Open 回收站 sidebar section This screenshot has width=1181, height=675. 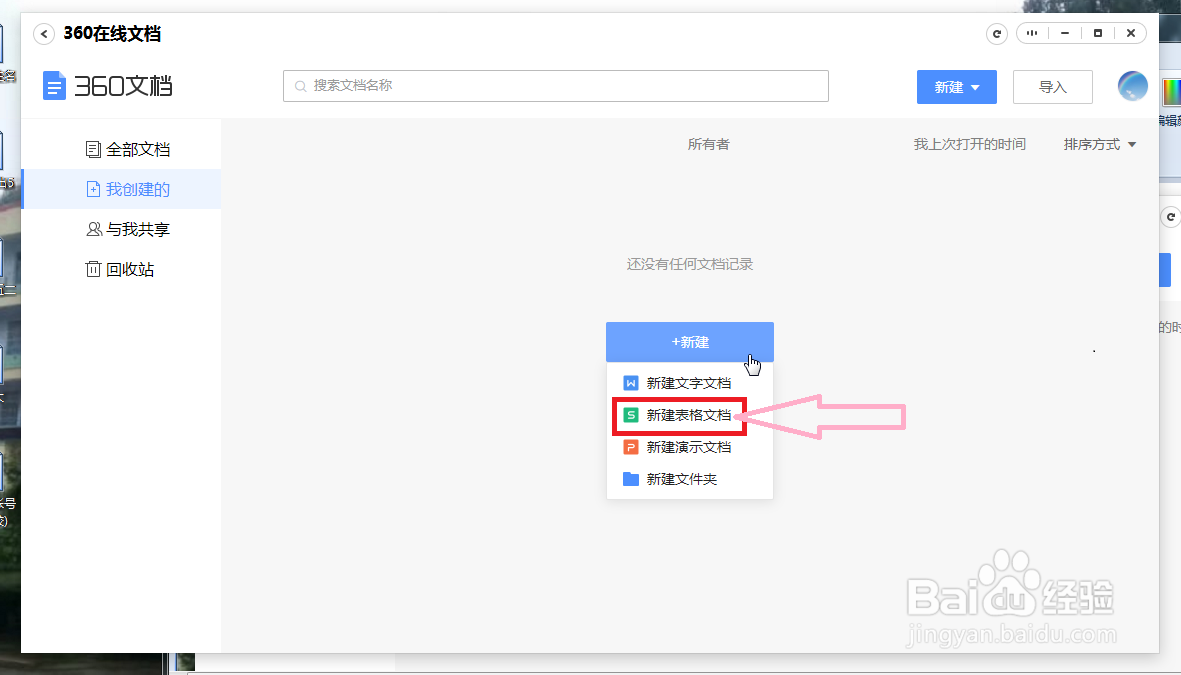point(122,269)
